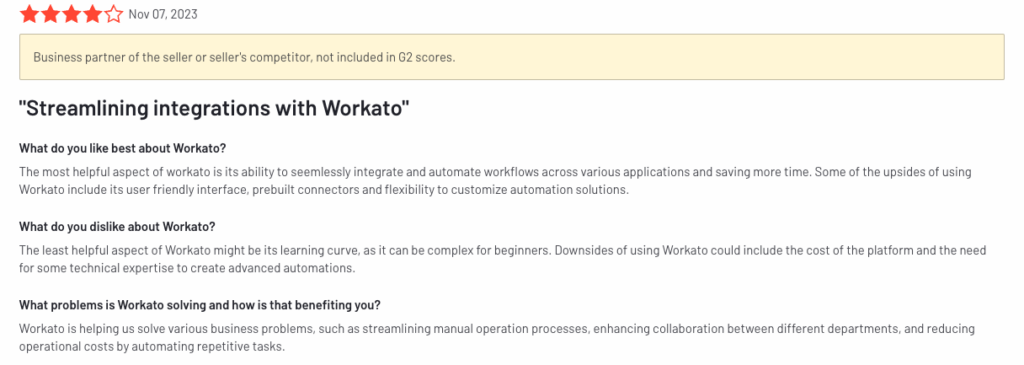
Task: Click "What do you like best about Workato?" heading
Action: (x=123, y=148)
